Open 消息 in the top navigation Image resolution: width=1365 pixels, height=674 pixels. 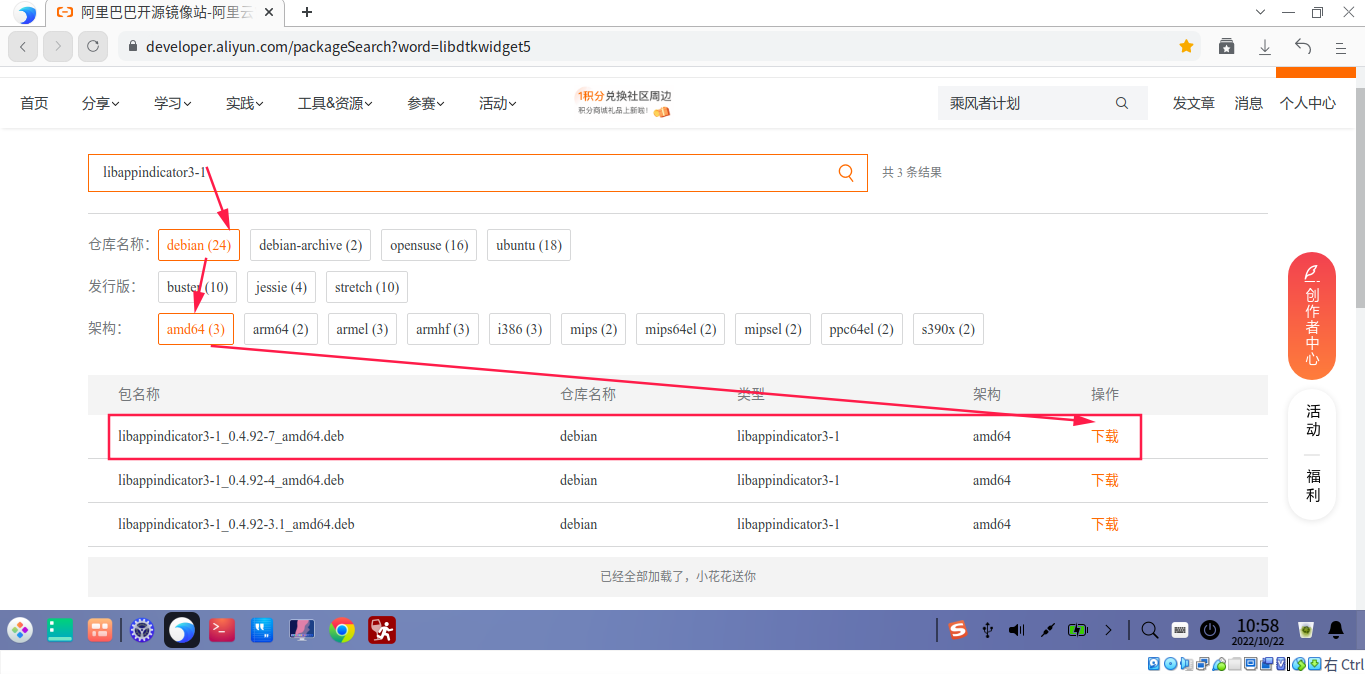(x=1249, y=103)
